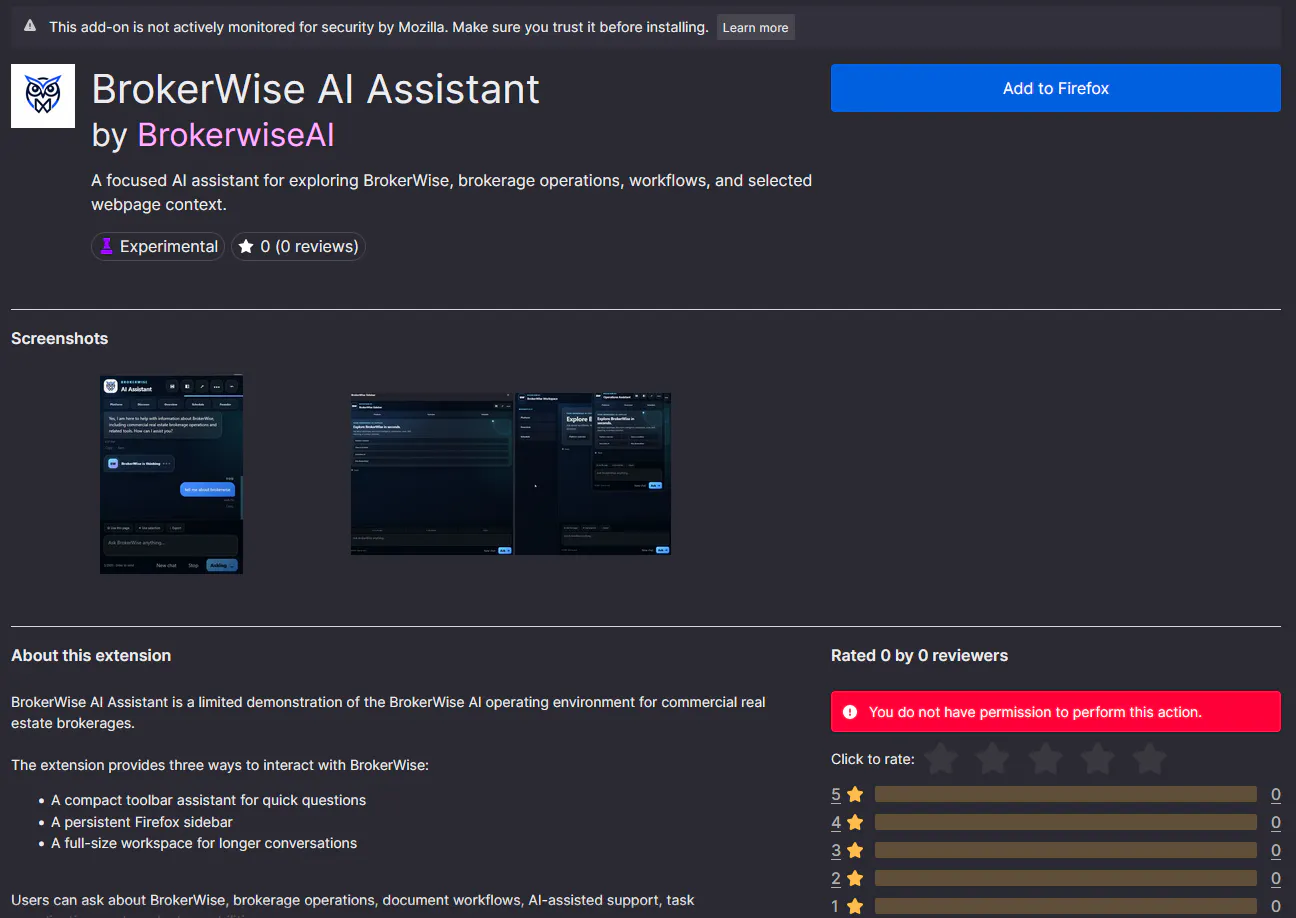Rate the extension four stars
The width and height of the screenshot is (1296, 918).
pyautogui.click(x=1097, y=759)
